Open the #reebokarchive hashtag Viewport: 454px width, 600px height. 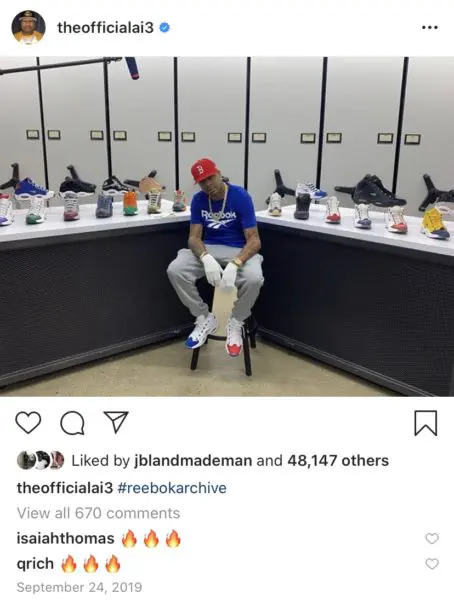(172, 488)
